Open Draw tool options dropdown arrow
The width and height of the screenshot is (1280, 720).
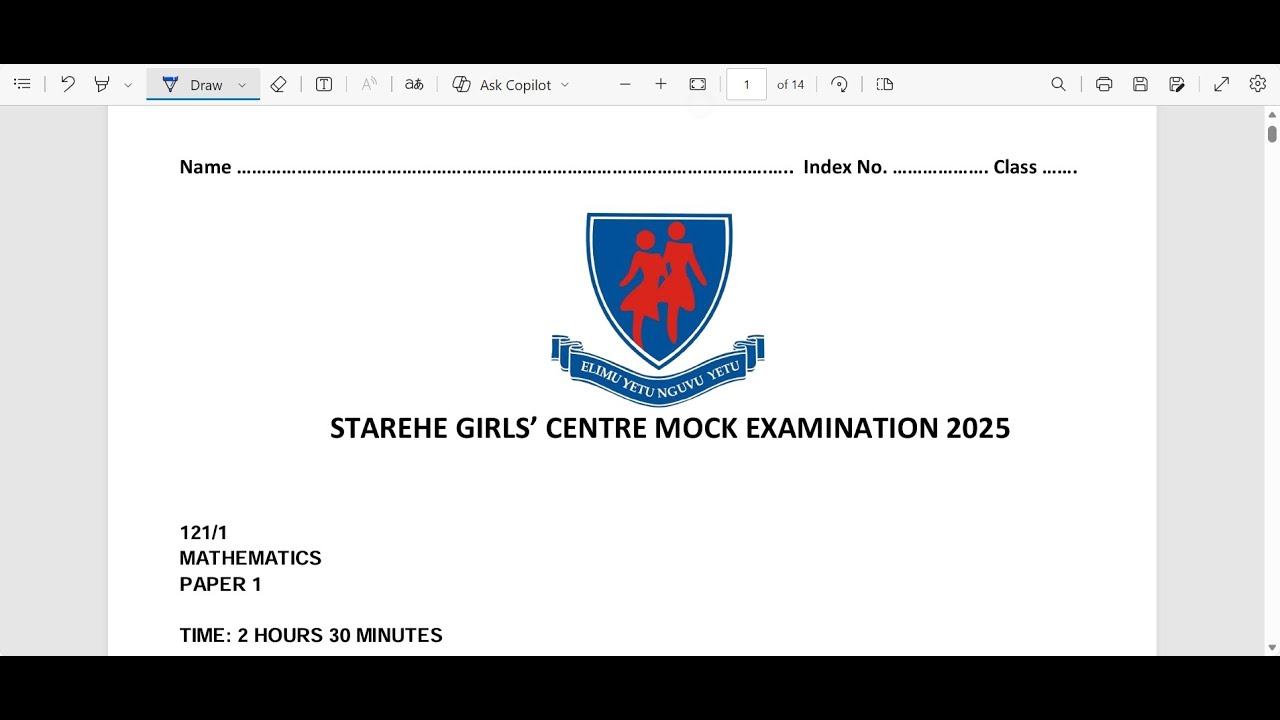point(242,85)
